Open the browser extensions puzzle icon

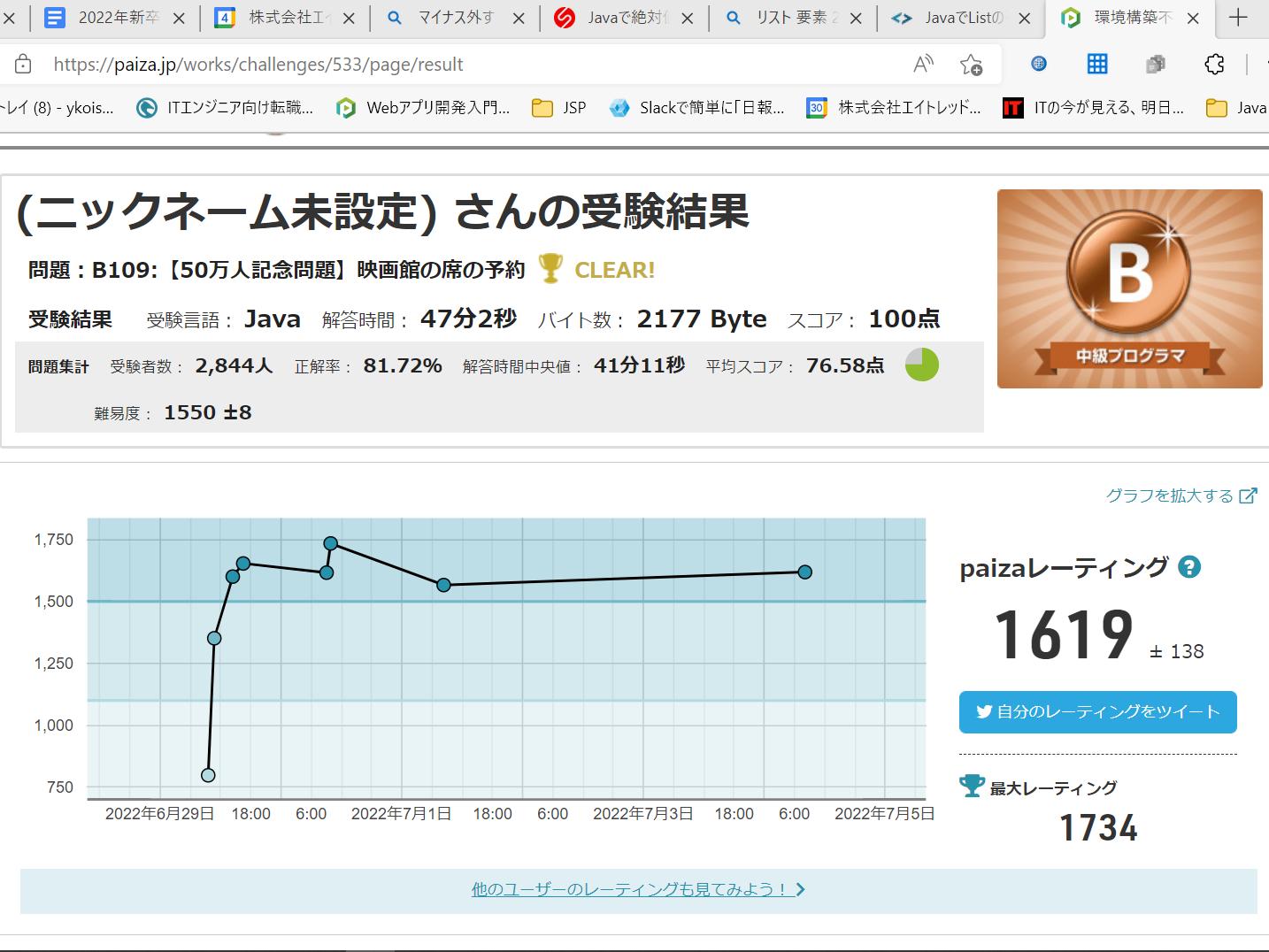pyautogui.click(x=1214, y=64)
